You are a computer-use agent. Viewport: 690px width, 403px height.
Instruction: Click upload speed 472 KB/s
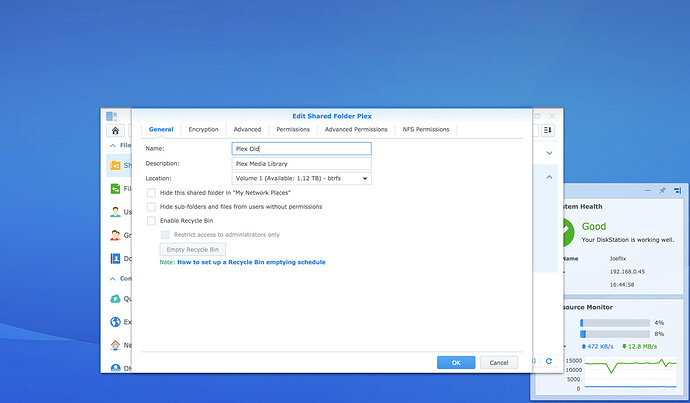[x=597, y=347]
